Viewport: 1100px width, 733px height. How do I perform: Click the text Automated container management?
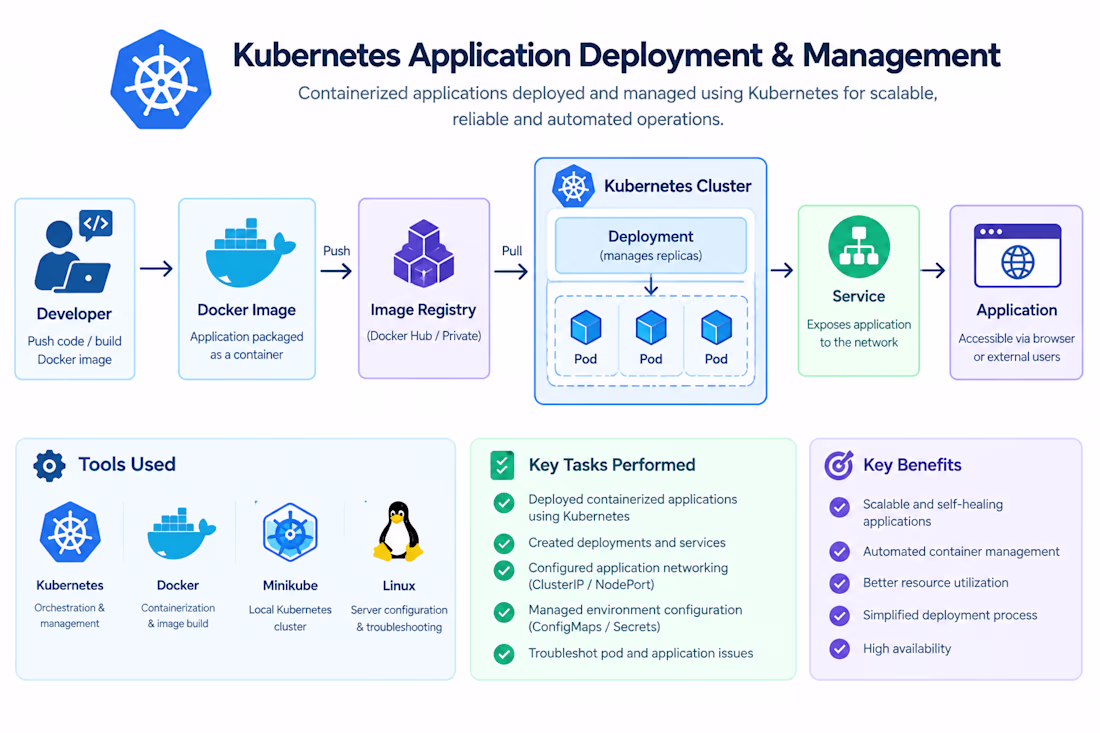pyautogui.click(x=961, y=551)
